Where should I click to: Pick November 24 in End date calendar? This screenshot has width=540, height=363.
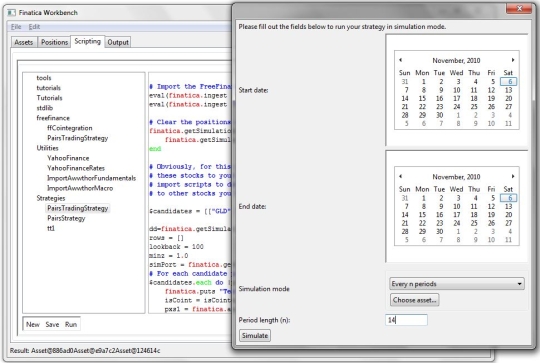coord(457,223)
